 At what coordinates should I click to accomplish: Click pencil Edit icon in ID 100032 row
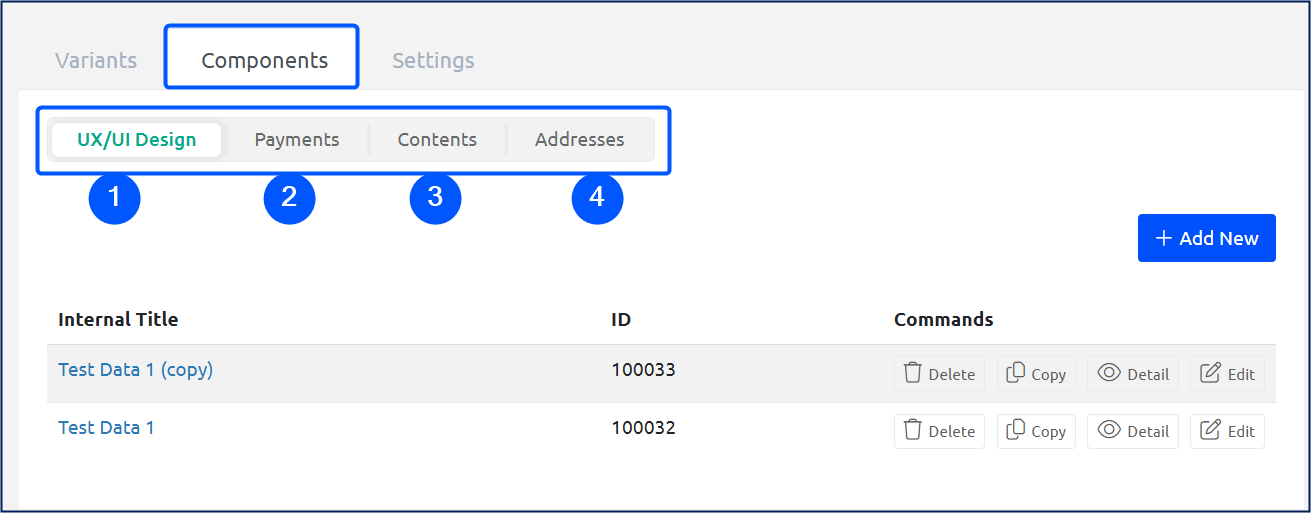(x=1210, y=430)
